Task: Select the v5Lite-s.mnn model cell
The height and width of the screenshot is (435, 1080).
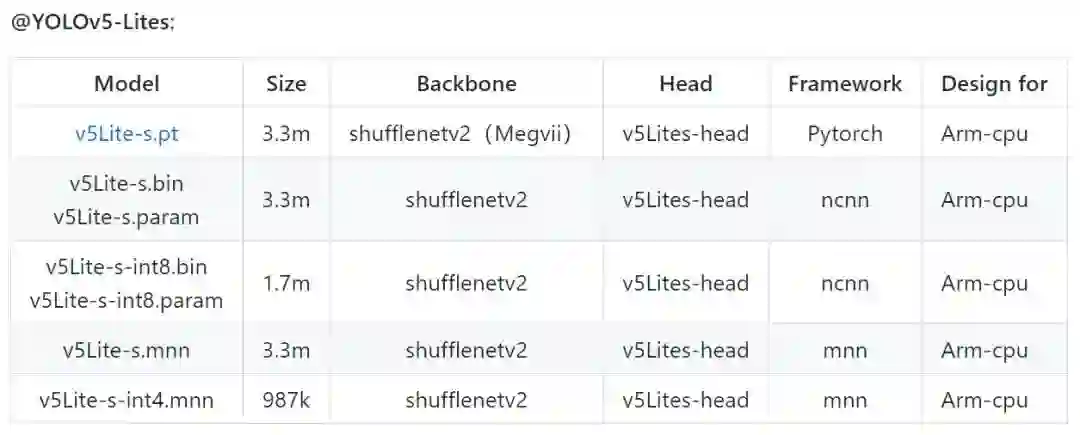Action: pos(127,350)
